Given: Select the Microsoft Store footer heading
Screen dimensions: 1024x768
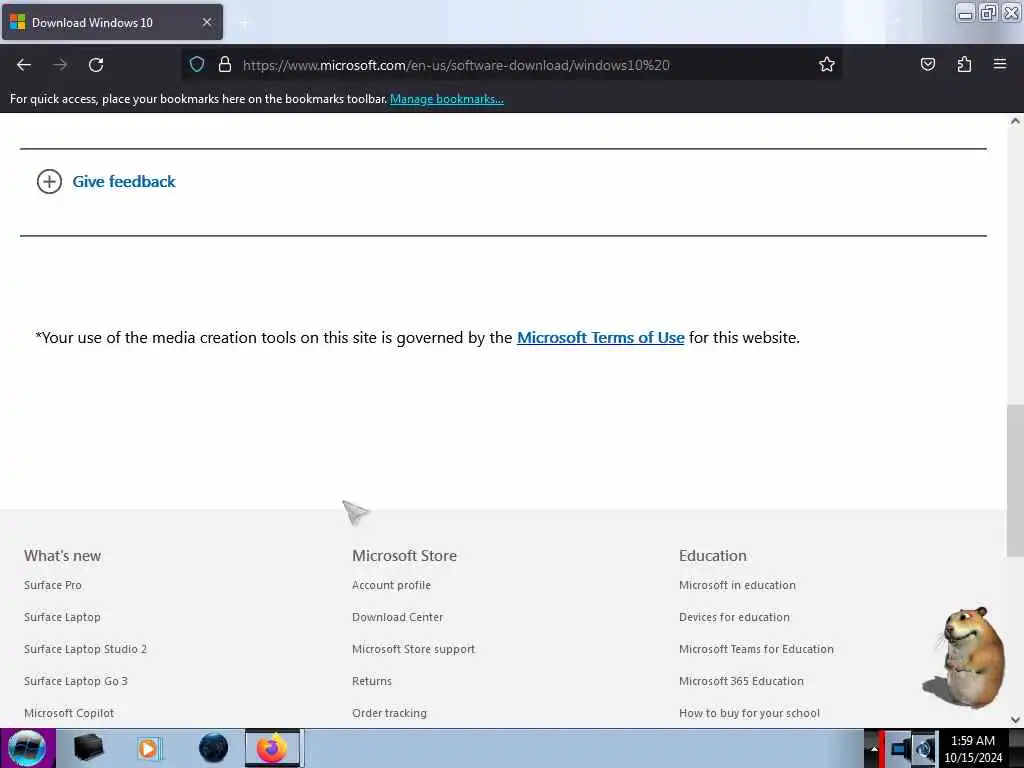Looking at the screenshot, I should tap(404, 556).
